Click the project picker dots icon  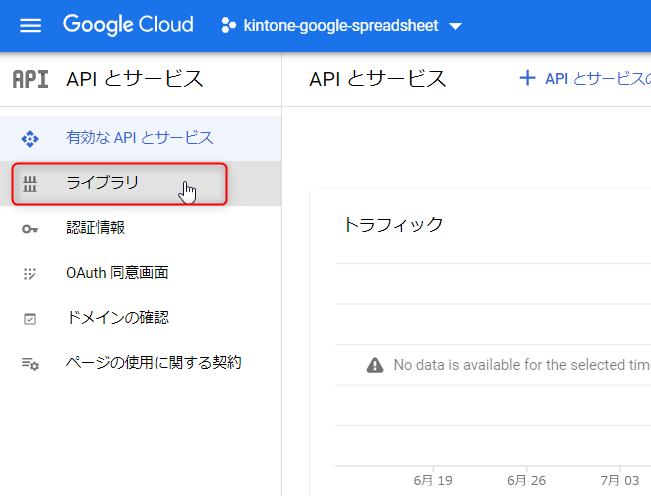(228, 26)
